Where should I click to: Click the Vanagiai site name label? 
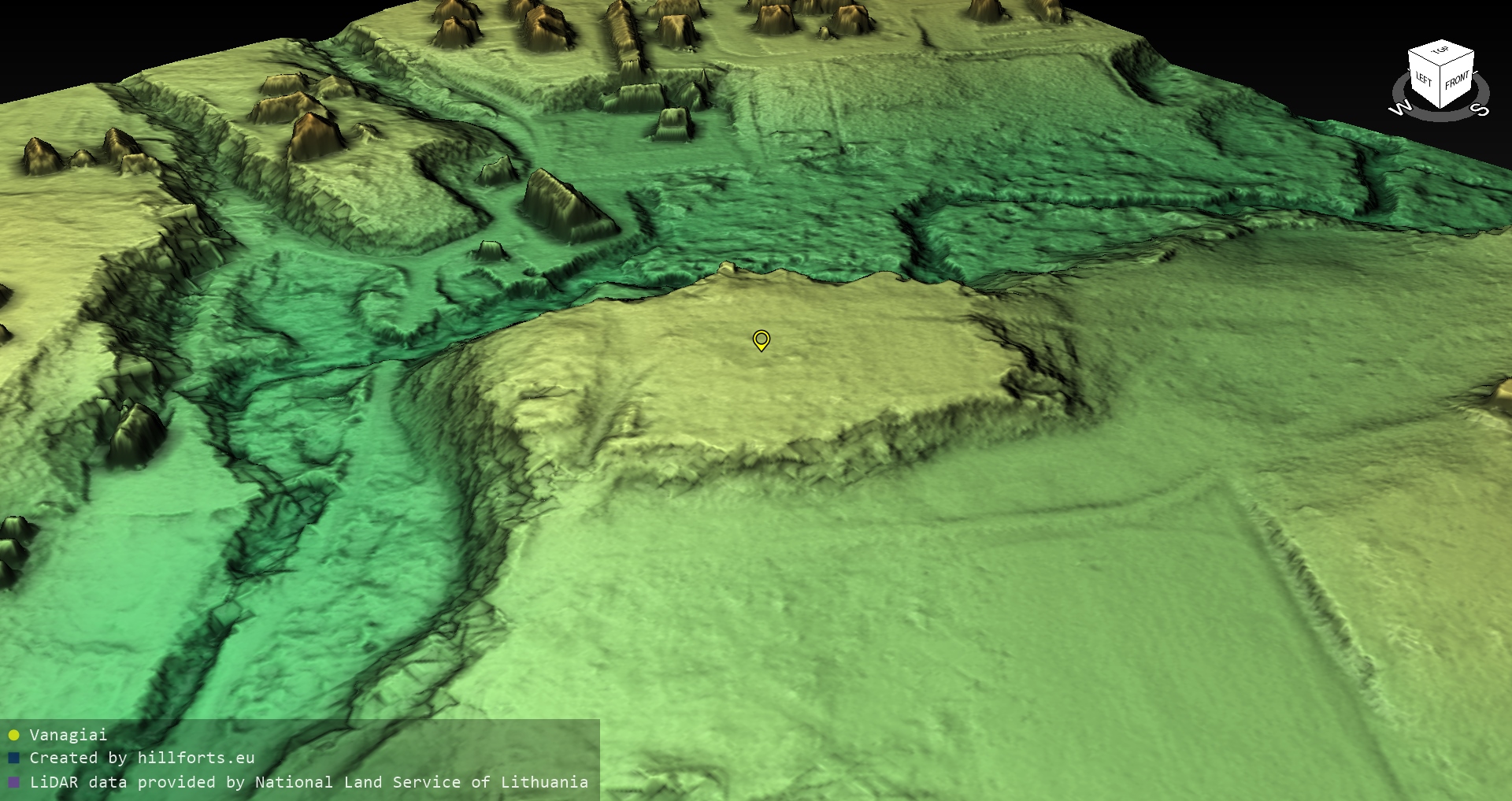68,735
